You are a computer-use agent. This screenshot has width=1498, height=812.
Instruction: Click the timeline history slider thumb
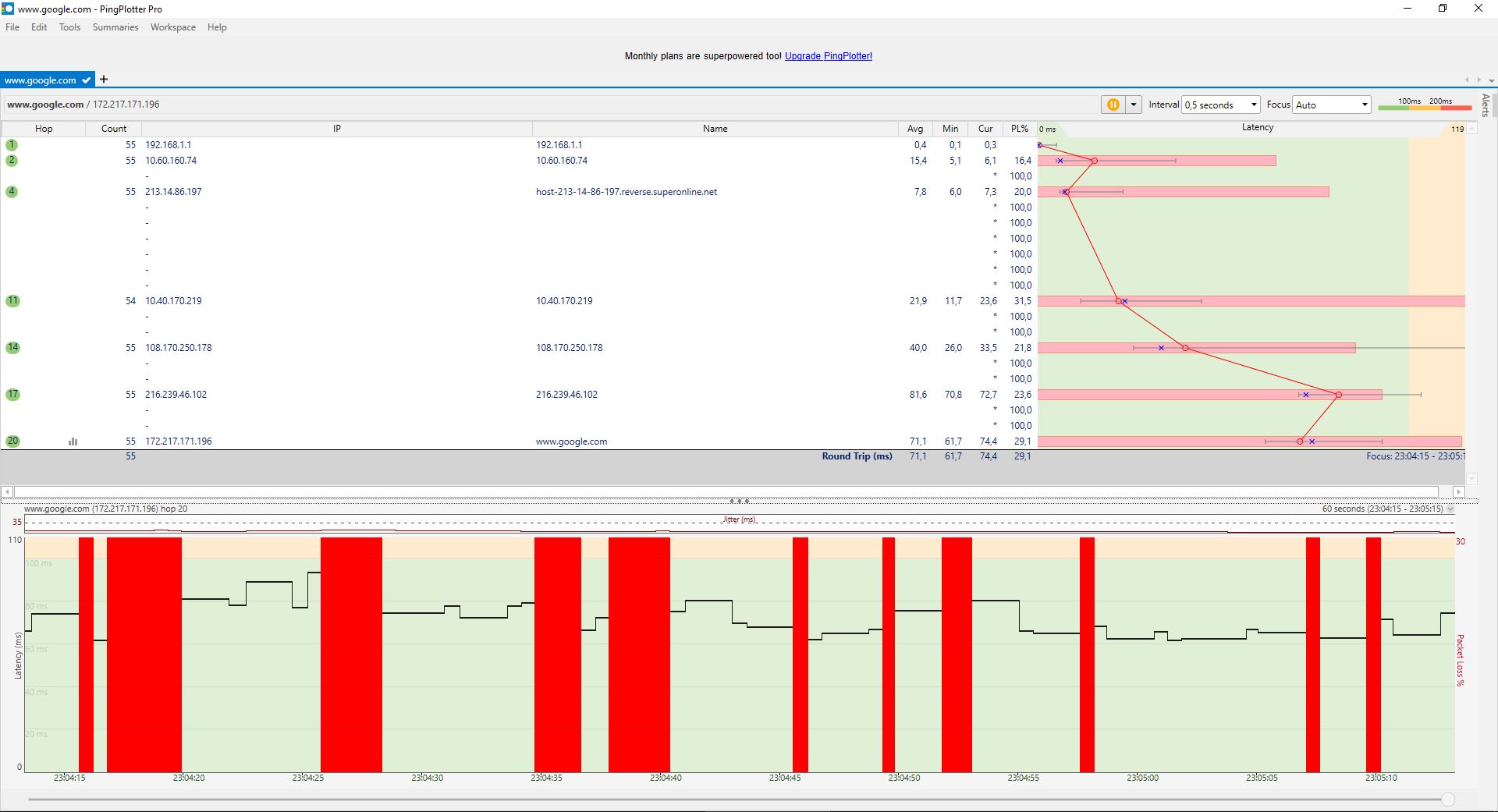(x=1448, y=800)
